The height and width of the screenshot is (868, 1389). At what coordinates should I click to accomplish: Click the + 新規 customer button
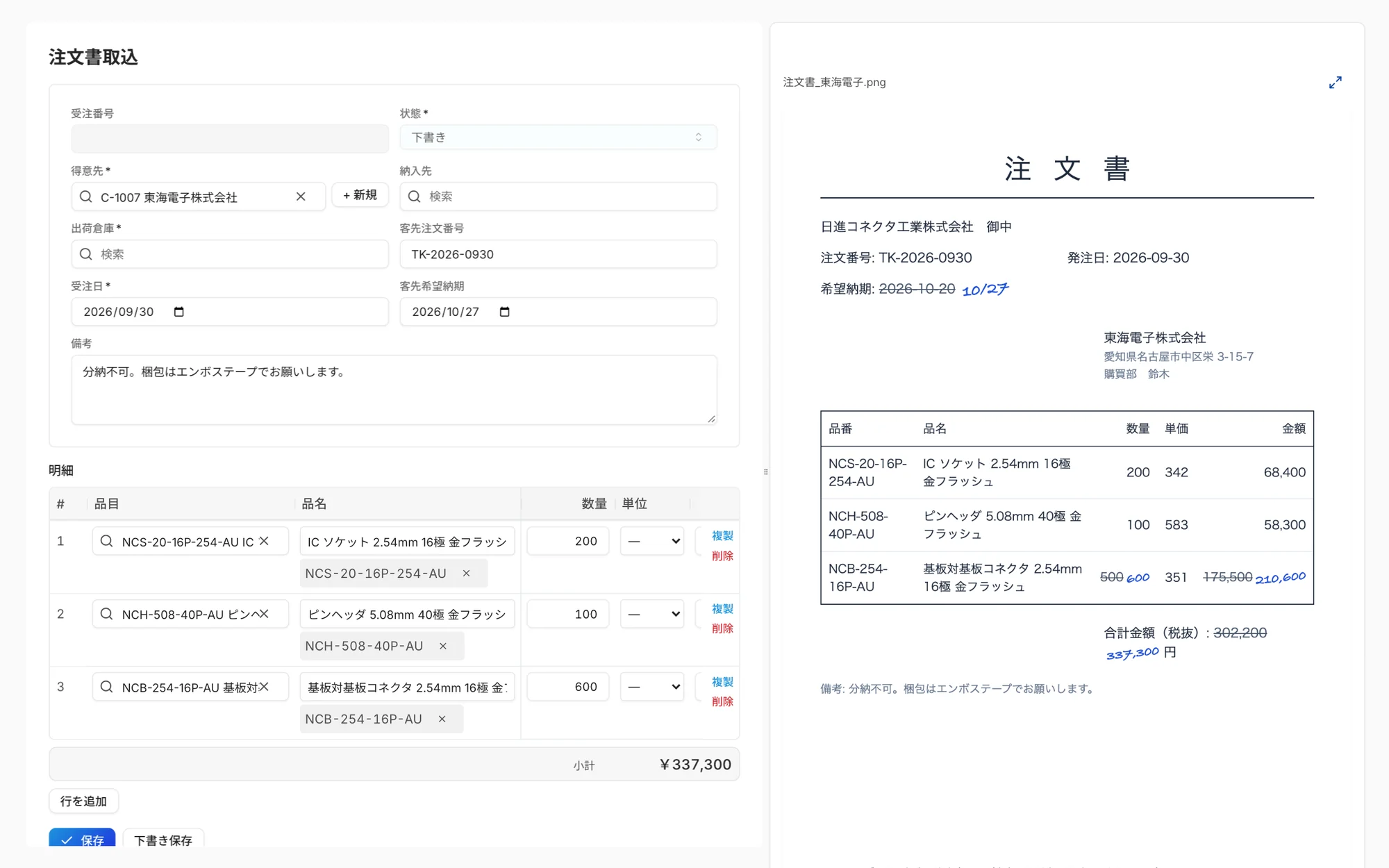360,195
